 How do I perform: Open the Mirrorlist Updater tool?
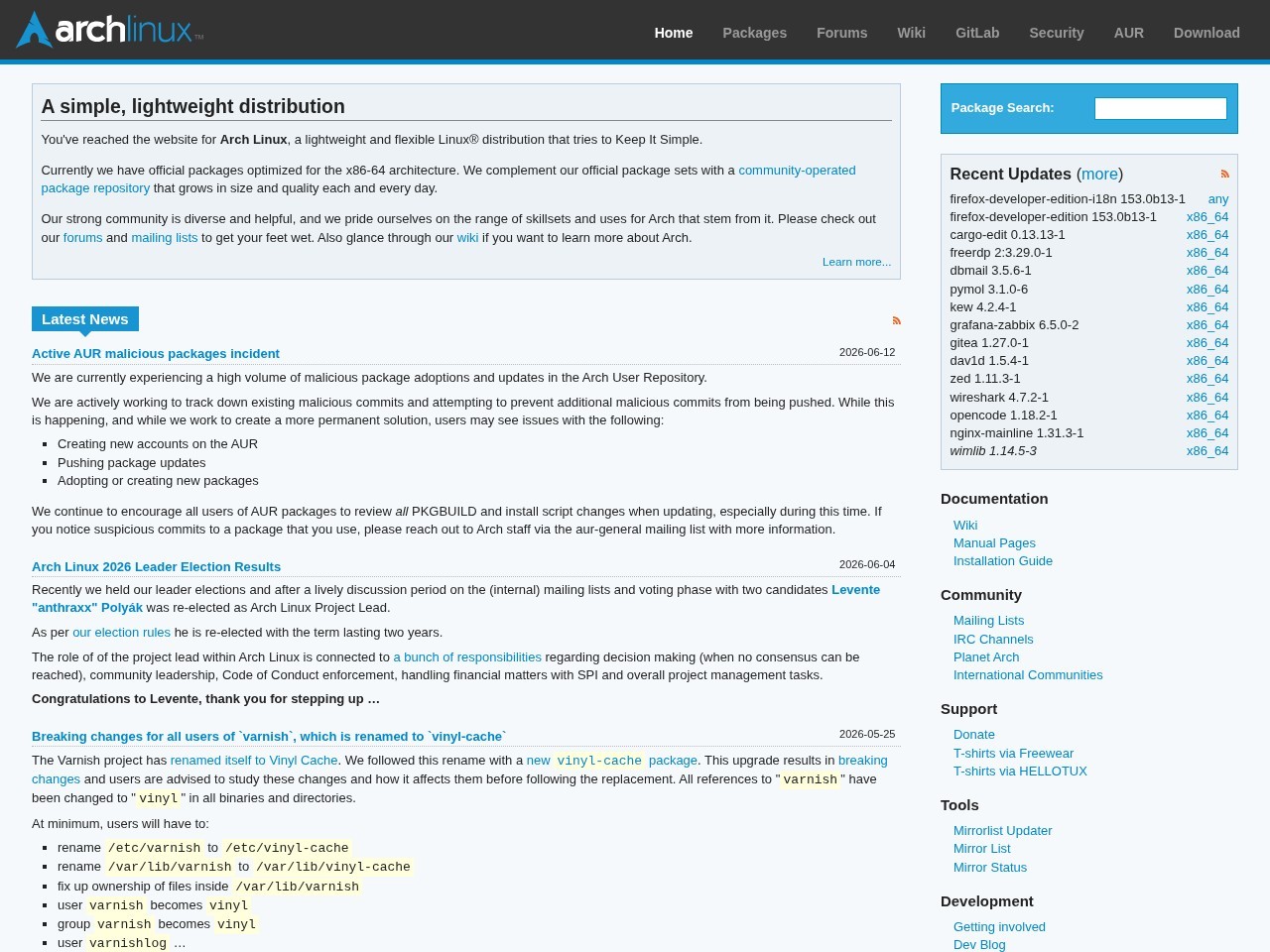1003,831
